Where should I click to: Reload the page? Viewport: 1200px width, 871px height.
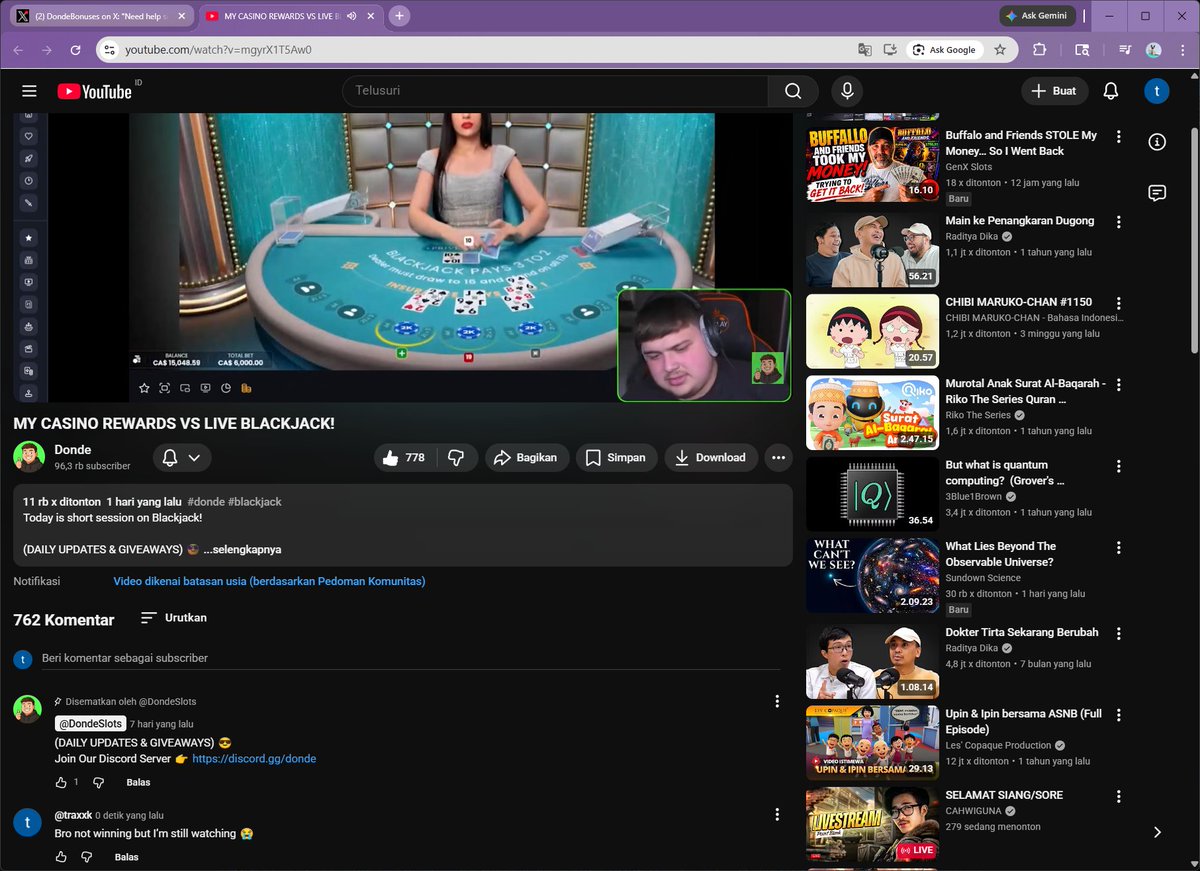click(75, 50)
